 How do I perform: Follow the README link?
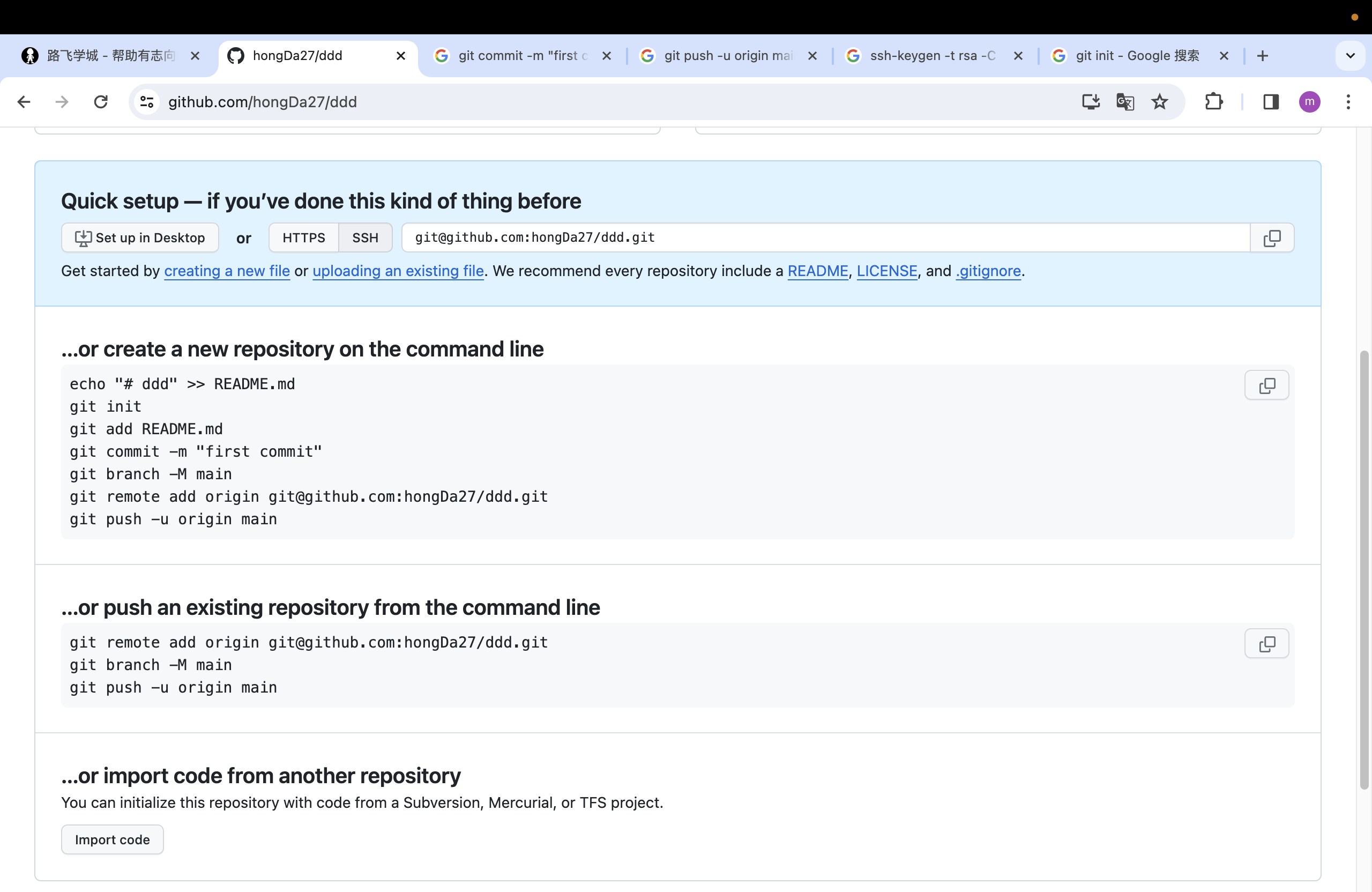(x=817, y=271)
